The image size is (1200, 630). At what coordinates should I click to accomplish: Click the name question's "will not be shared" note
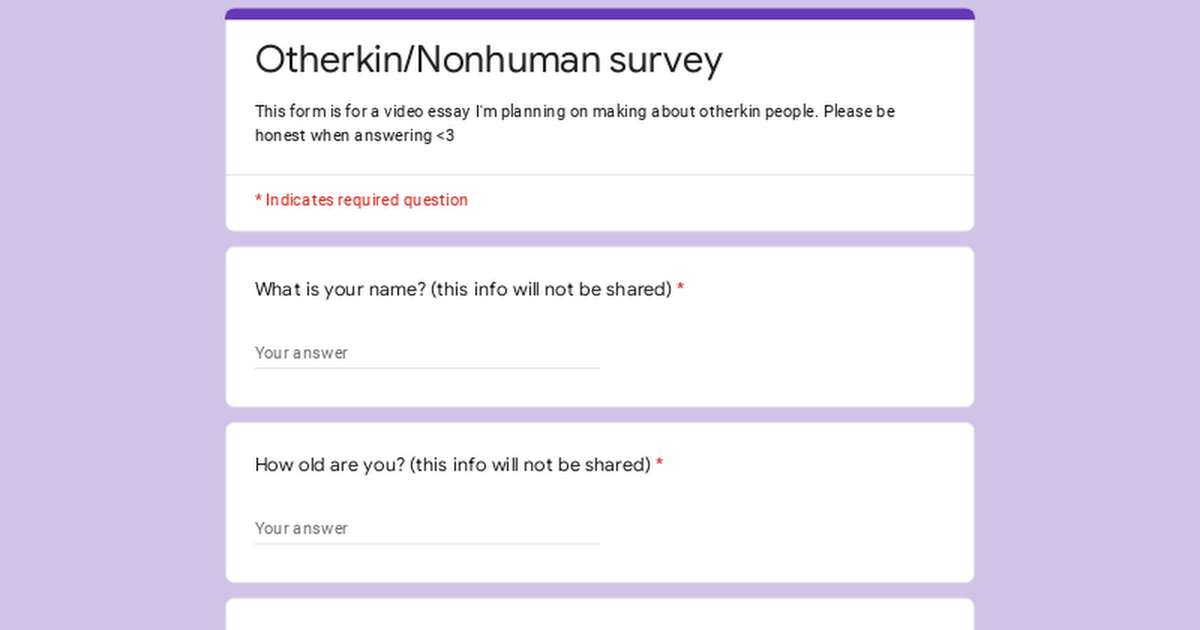pyautogui.click(x=550, y=290)
